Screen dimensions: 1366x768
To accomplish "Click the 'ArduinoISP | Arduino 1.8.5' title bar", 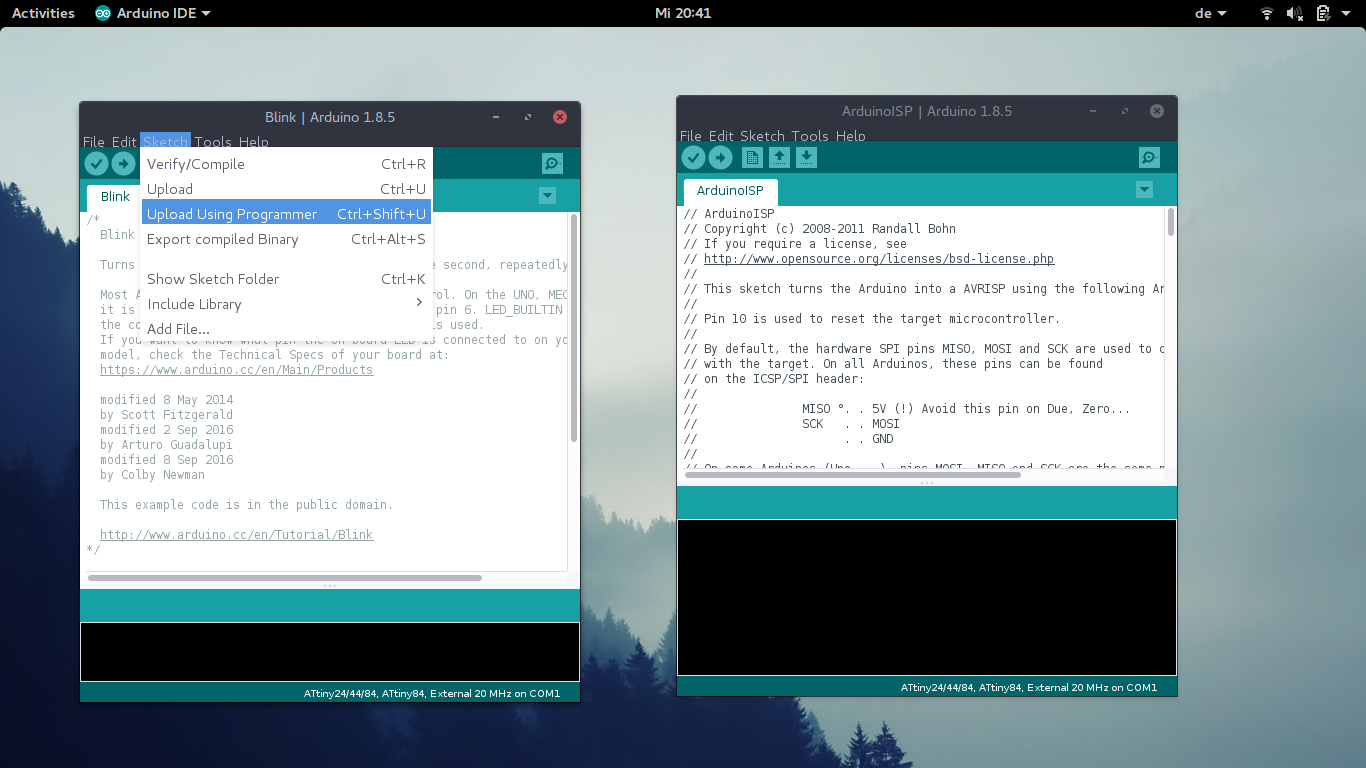I will [x=927, y=111].
